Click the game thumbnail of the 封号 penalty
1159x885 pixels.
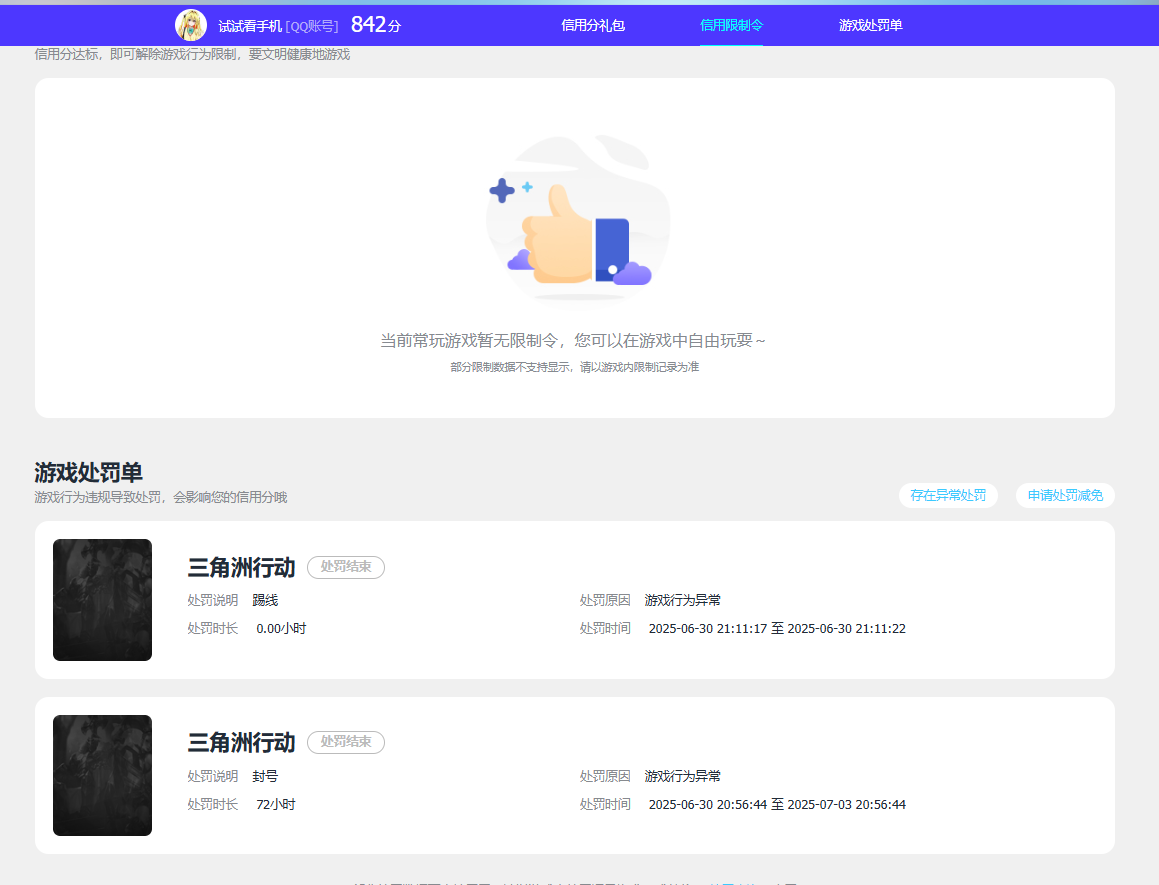tap(103, 776)
